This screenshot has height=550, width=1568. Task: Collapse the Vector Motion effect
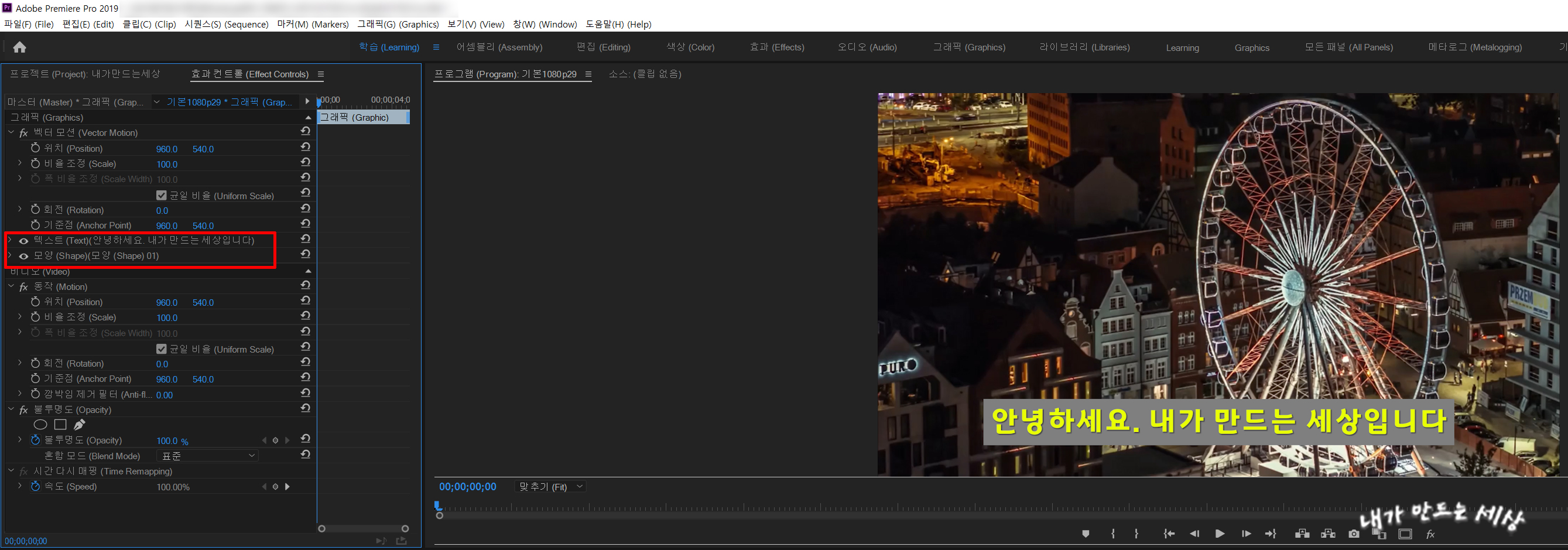click(x=11, y=132)
